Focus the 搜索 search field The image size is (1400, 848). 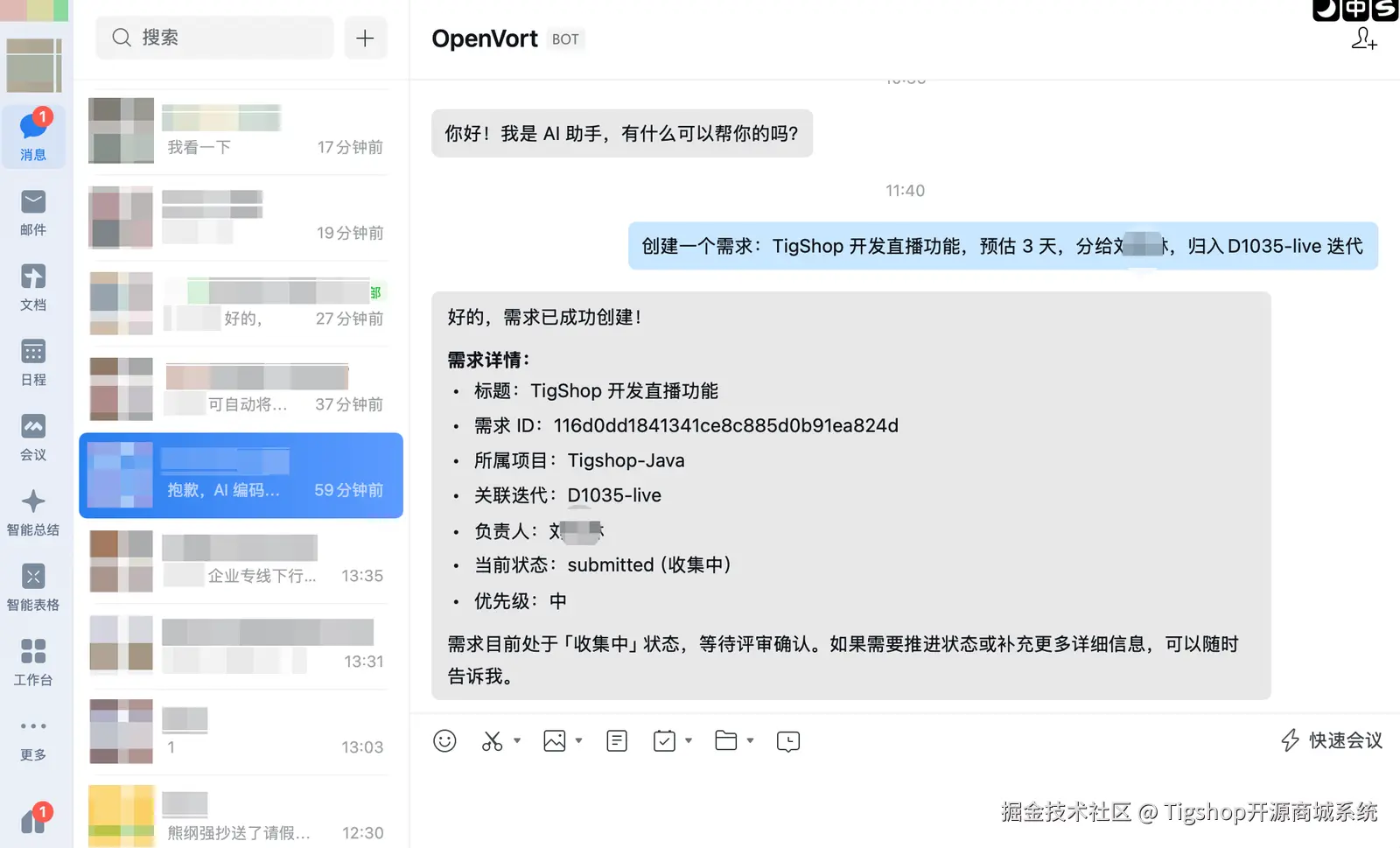coord(214,38)
